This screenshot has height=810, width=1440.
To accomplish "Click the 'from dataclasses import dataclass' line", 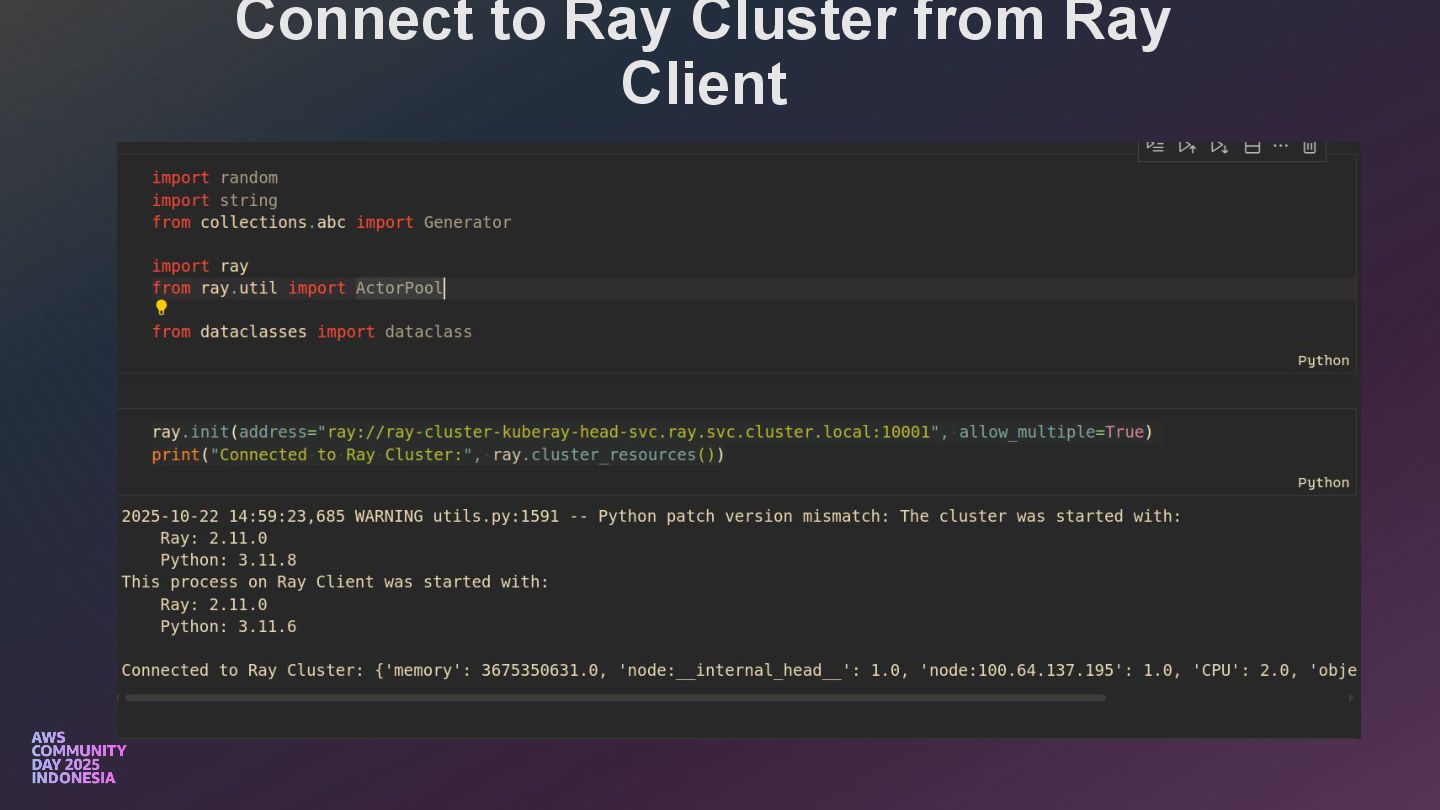I will coord(312,332).
